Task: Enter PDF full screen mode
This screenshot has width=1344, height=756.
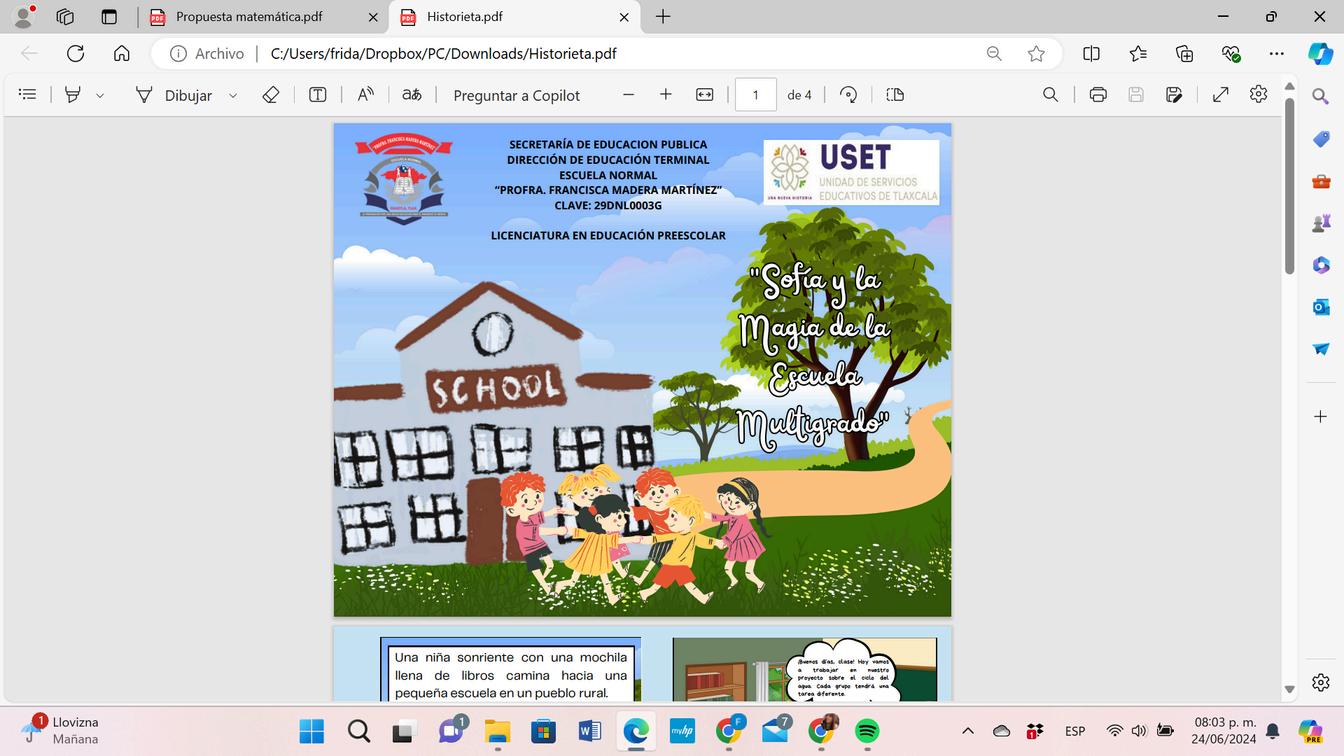Action: click(1221, 95)
